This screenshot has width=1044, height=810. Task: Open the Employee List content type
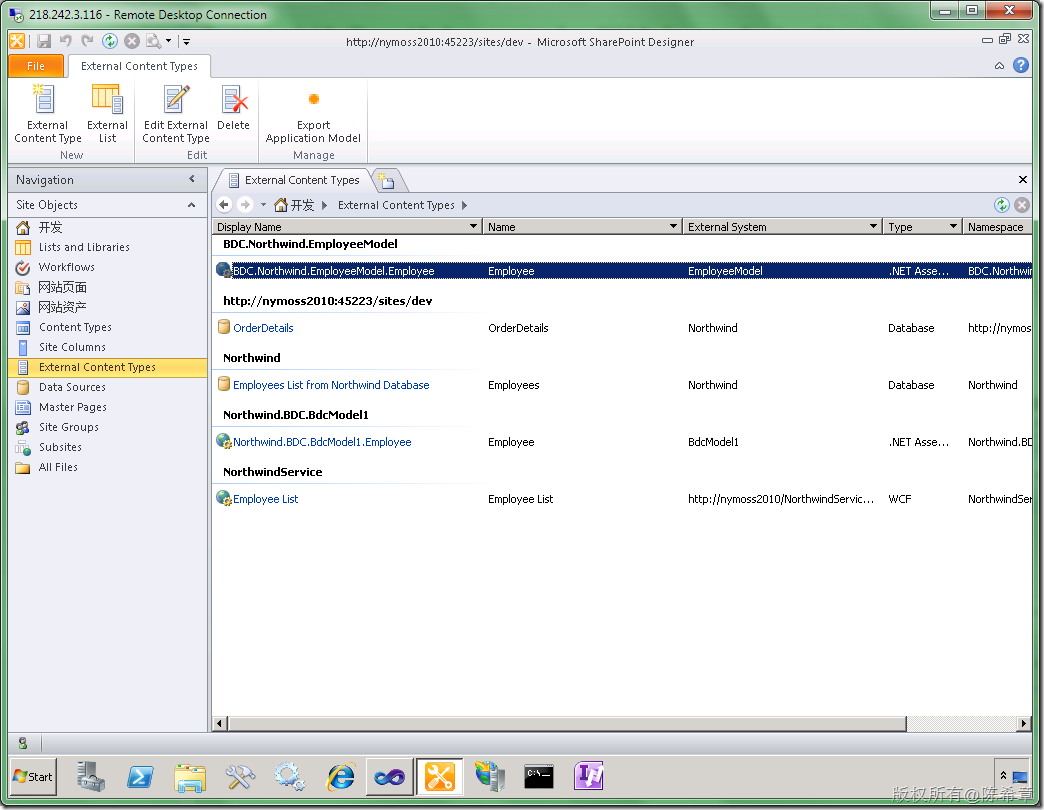tap(266, 499)
